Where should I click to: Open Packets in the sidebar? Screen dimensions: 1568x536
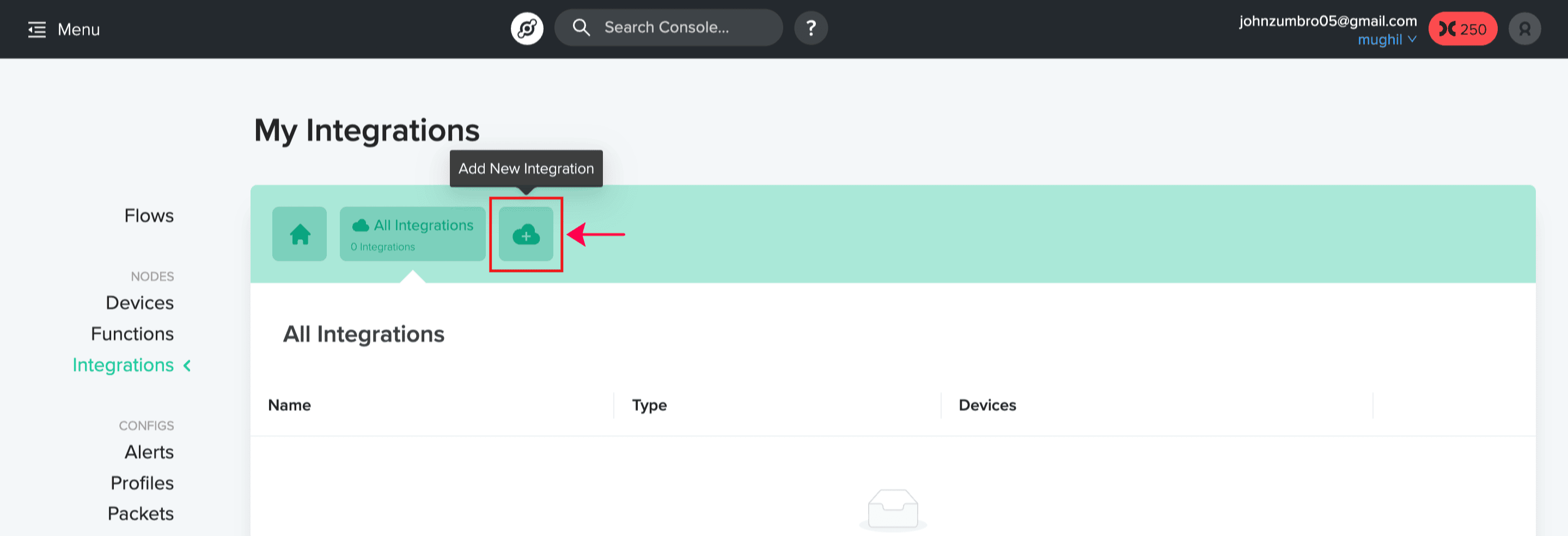141,514
